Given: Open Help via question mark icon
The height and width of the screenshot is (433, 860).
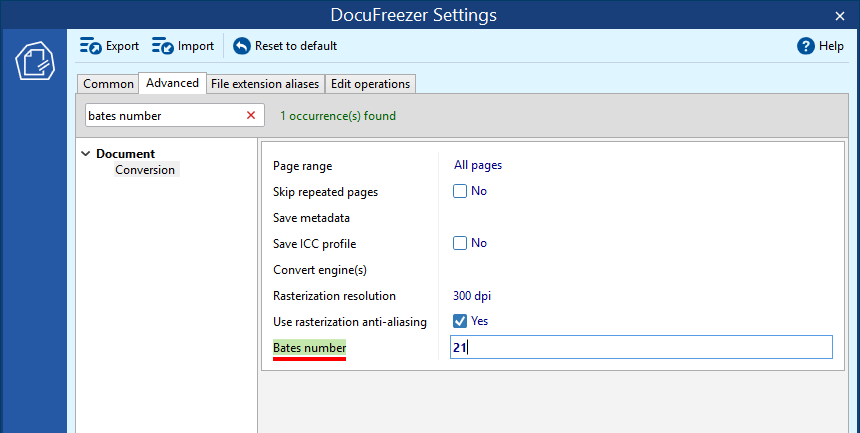Looking at the screenshot, I should [x=806, y=46].
